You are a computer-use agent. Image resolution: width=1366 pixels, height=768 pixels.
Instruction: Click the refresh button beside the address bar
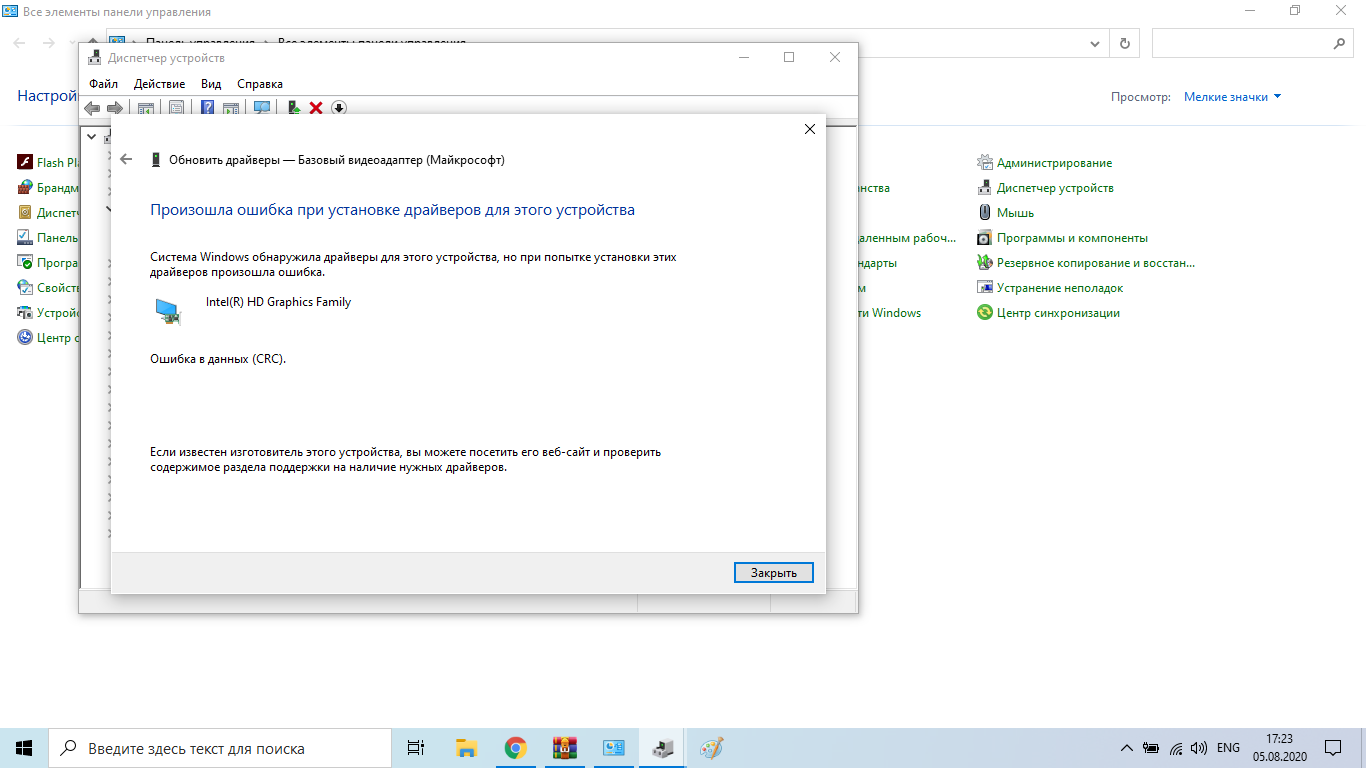click(x=1125, y=44)
